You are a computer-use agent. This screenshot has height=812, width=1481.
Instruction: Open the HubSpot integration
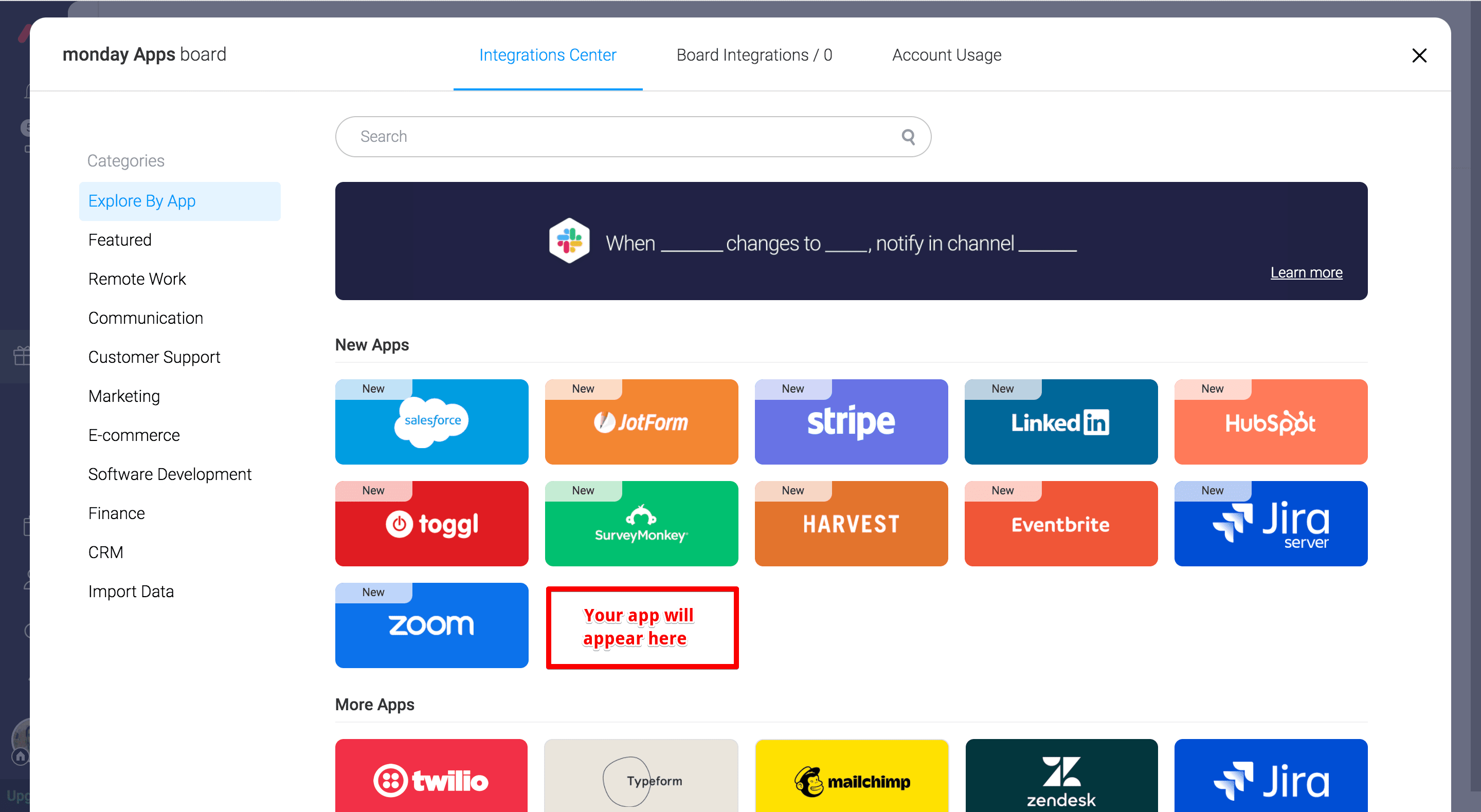pyautogui.click(x=1271, y=421)
